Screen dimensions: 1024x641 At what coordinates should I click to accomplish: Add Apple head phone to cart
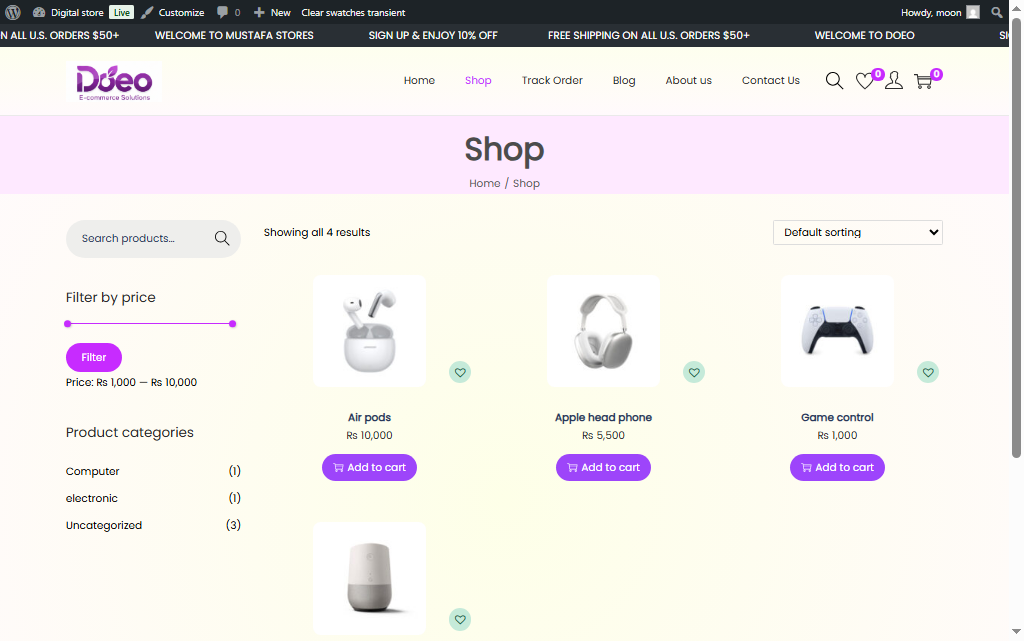(603, 467)
